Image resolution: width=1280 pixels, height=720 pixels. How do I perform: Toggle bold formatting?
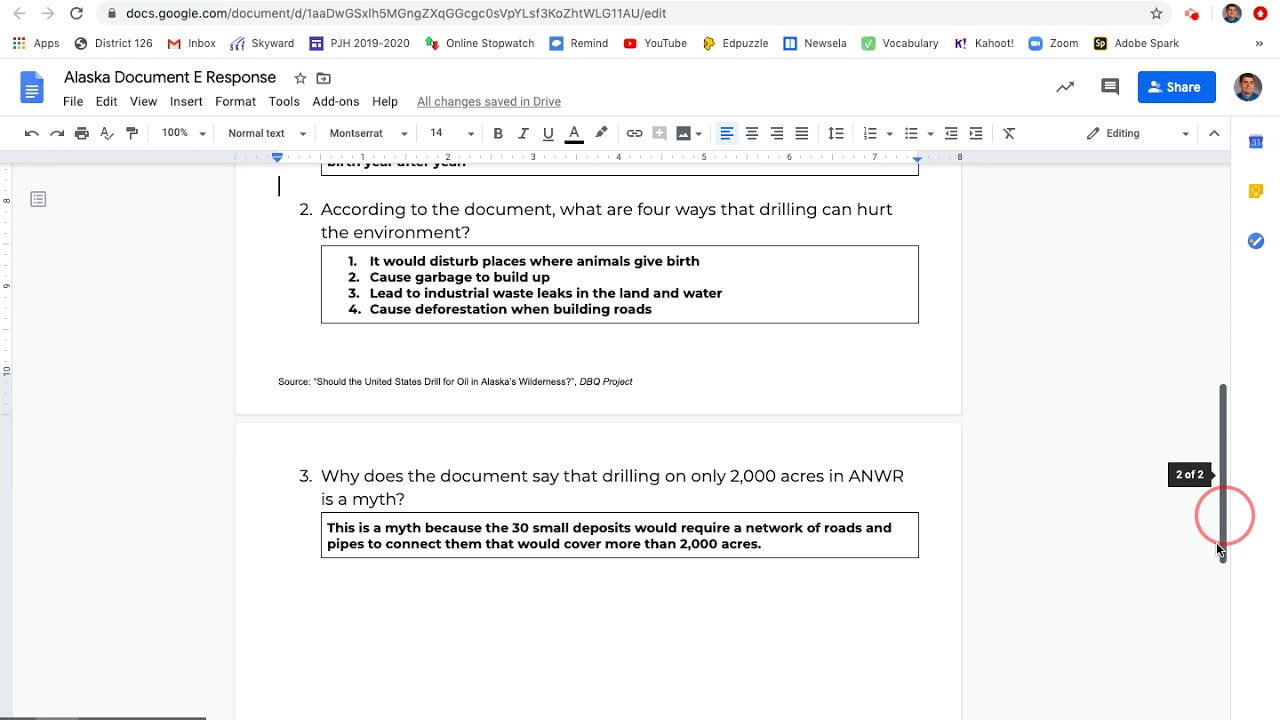(498, 133)
